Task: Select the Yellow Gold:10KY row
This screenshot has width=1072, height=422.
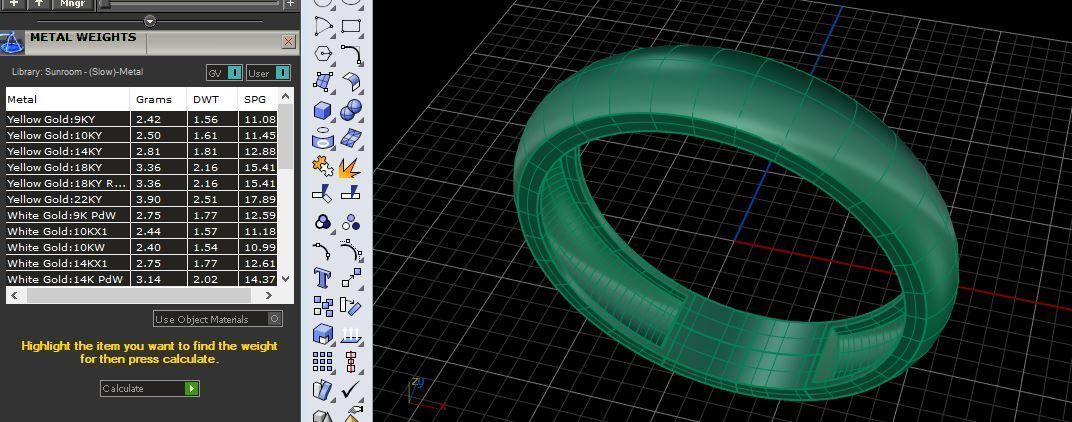Action: [x=142, y=135]
